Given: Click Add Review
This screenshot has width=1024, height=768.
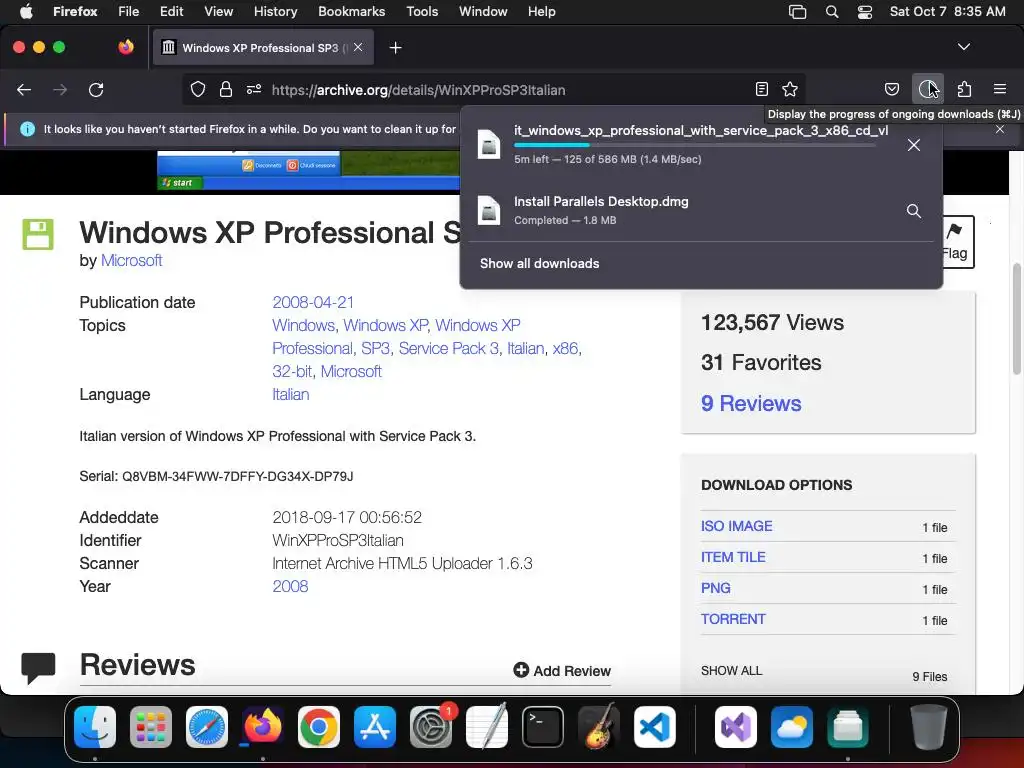Looking at the screenshot, I should (562, 671).
